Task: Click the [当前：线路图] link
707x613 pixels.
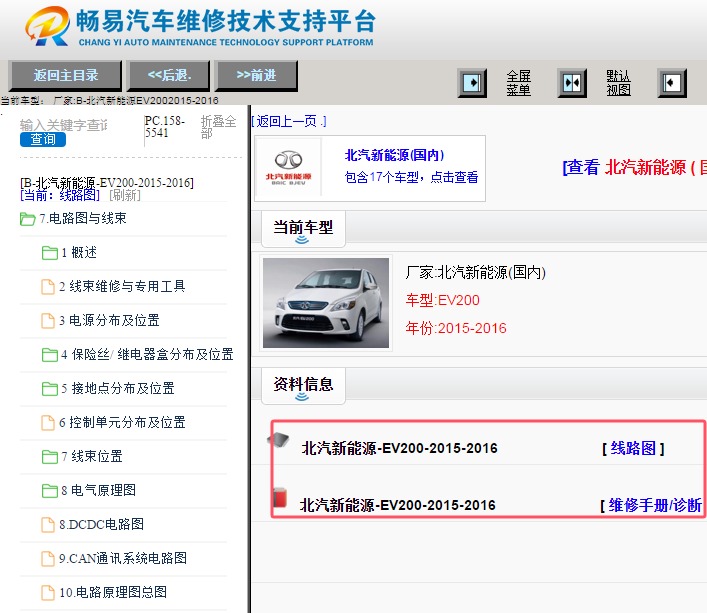Action: pos(60,195)
